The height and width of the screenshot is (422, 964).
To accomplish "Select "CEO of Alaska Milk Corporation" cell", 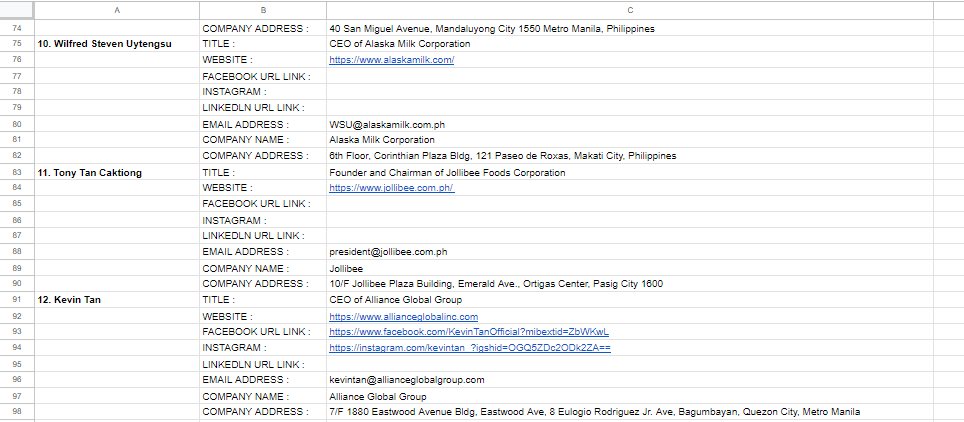I will pyautogui.click(x=630, y=44).
